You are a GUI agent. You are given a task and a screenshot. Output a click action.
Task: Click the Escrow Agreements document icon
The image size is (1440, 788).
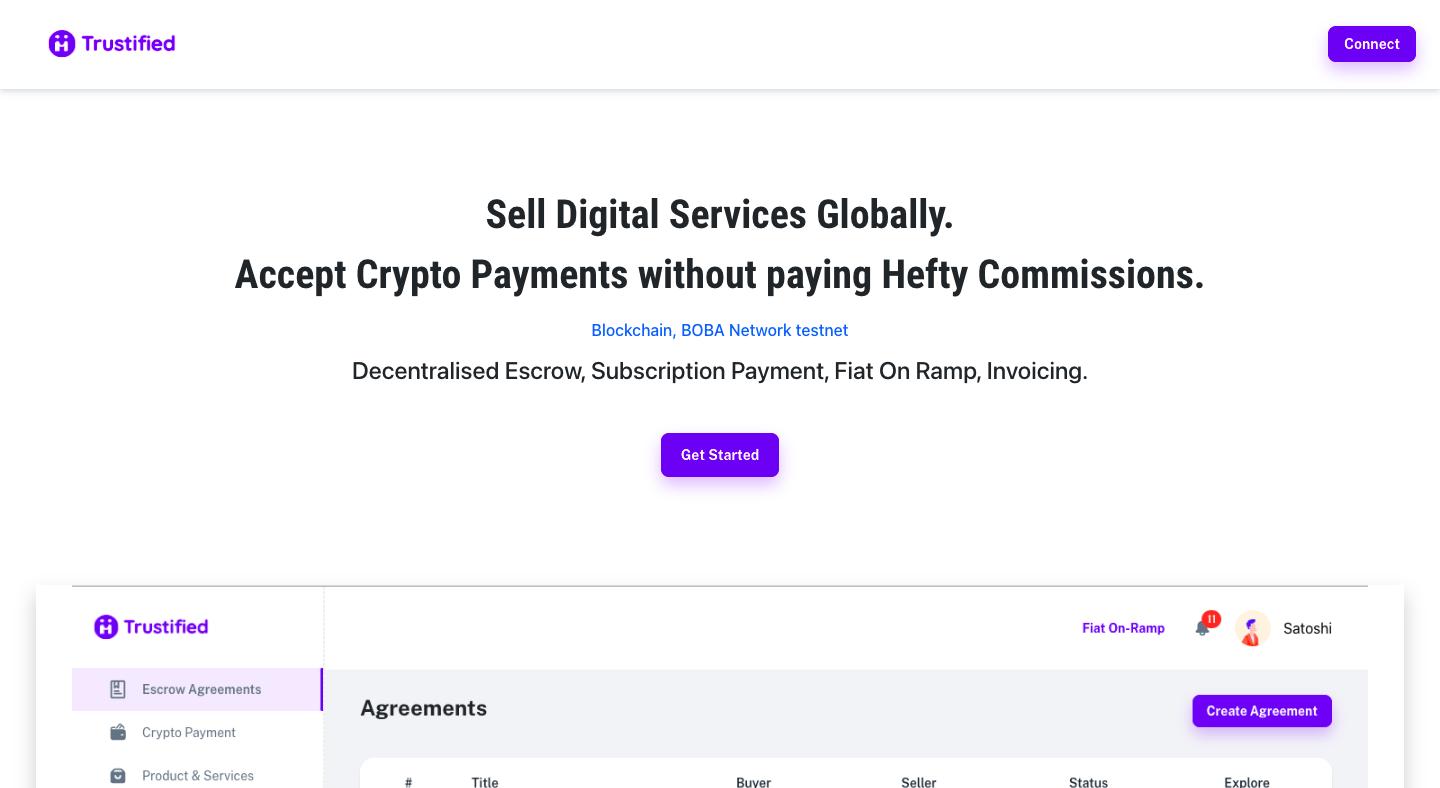click(118, 689)
